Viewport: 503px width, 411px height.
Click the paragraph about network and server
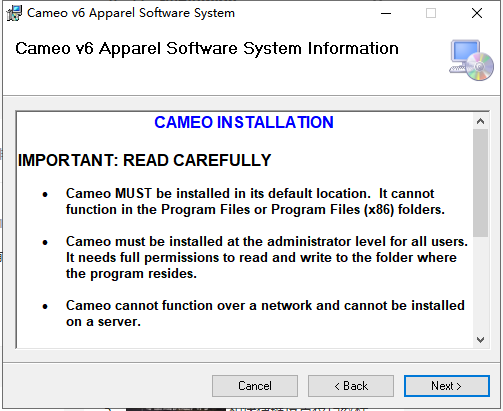click(265, 313)
